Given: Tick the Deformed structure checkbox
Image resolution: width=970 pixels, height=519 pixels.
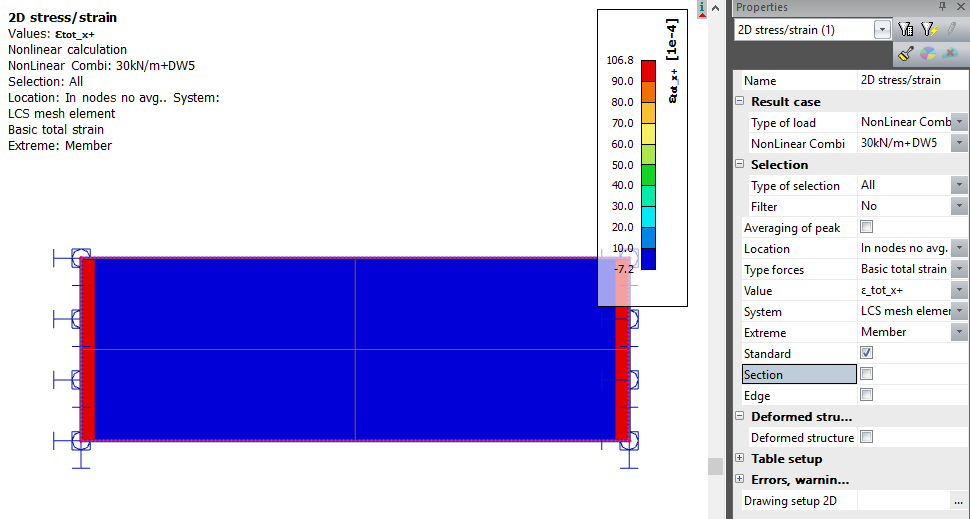Looking at the screenshot, I should (866, 437).
